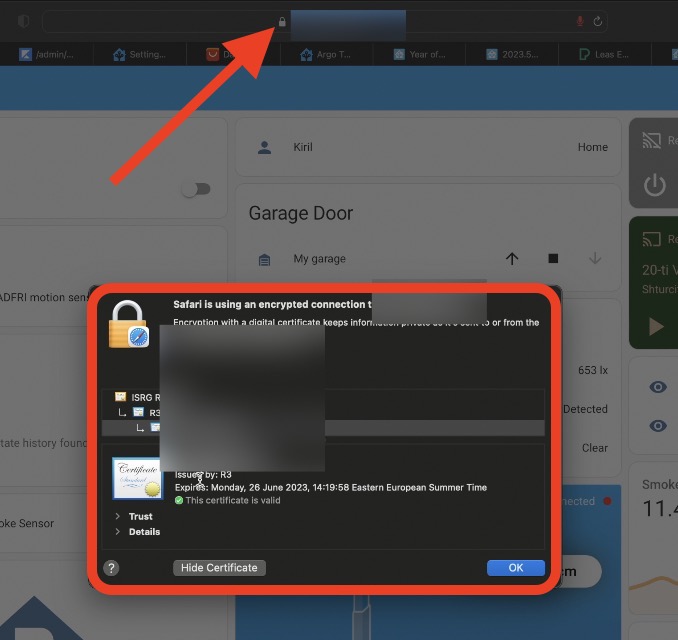The height and width of the screenshot is (640, 678).
Task: Reload the page with the refresh icon
Action: (x=598, y=21)
